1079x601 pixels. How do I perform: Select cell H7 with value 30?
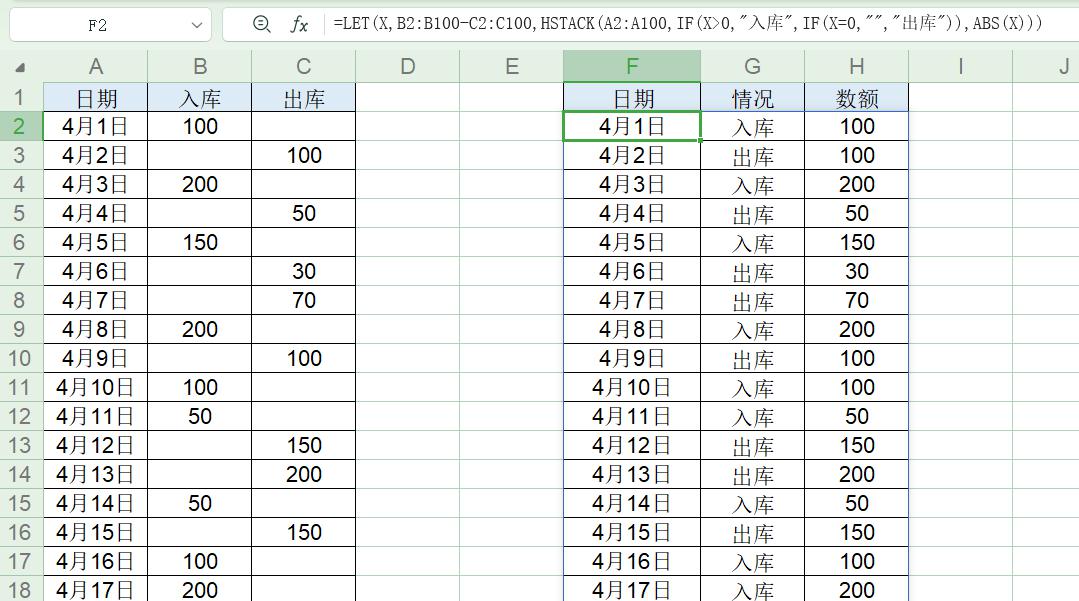(857, 271)
